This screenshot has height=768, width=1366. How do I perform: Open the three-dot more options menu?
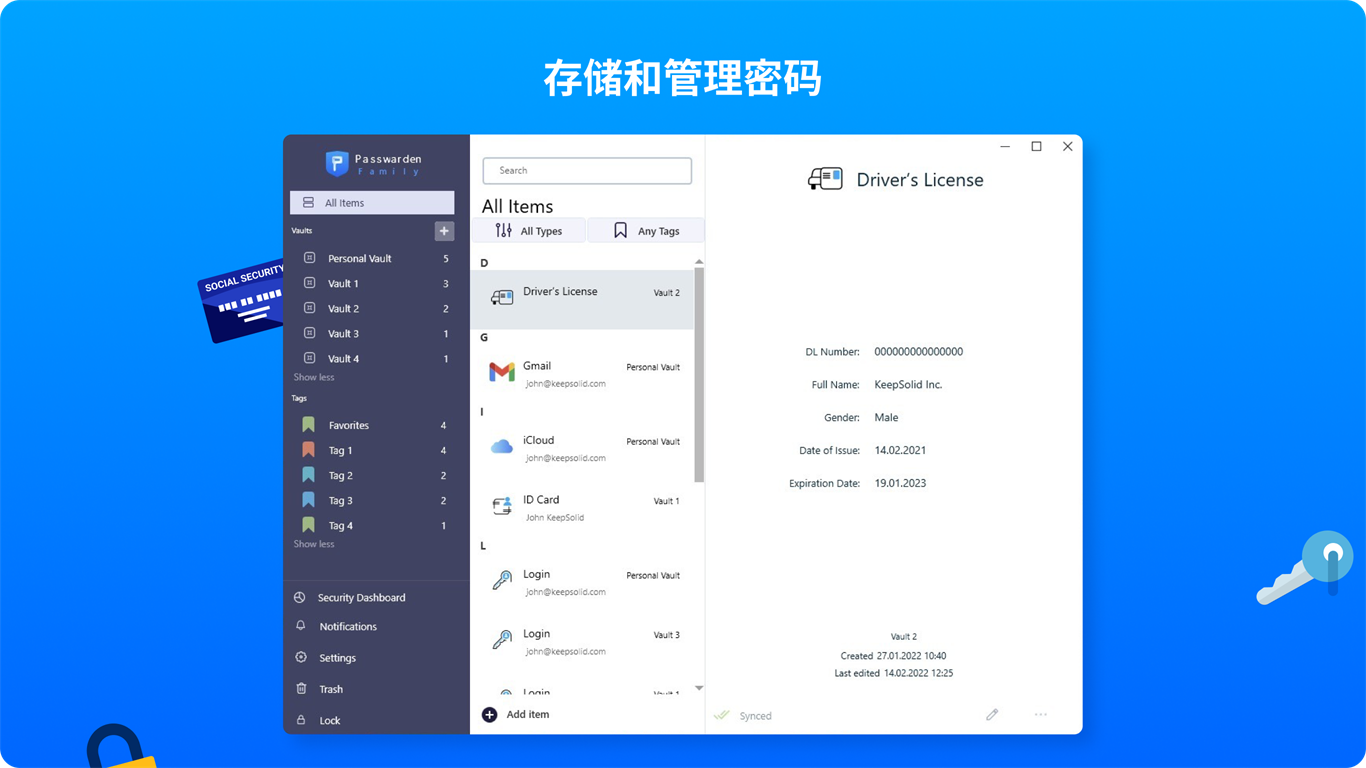pyautogui.click(x=1040, y=714)
